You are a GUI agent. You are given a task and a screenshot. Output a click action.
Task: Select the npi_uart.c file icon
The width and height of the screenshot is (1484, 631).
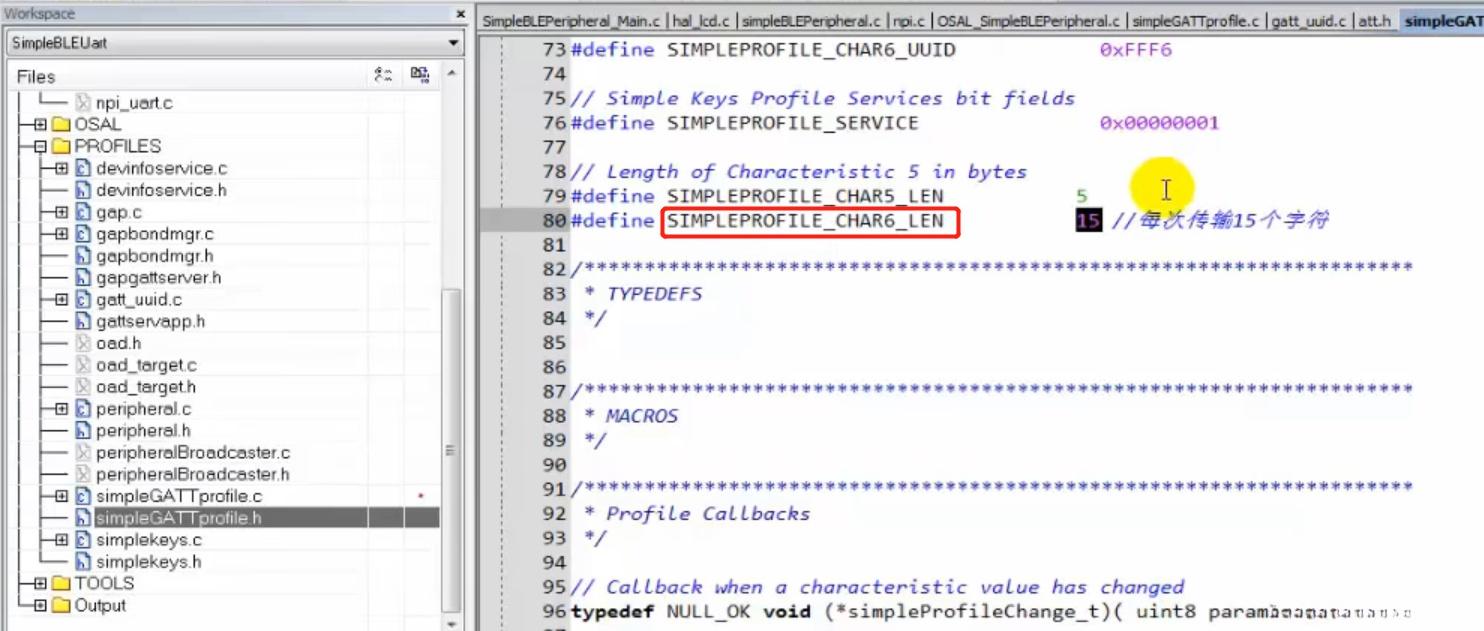pos(83,102)
